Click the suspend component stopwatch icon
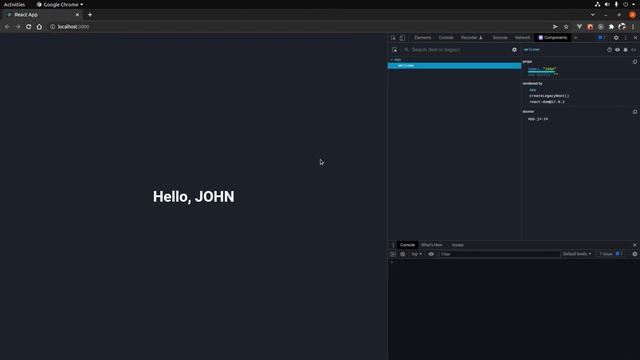Viewport: 640px width, 360px height. [x=609, y=50]
